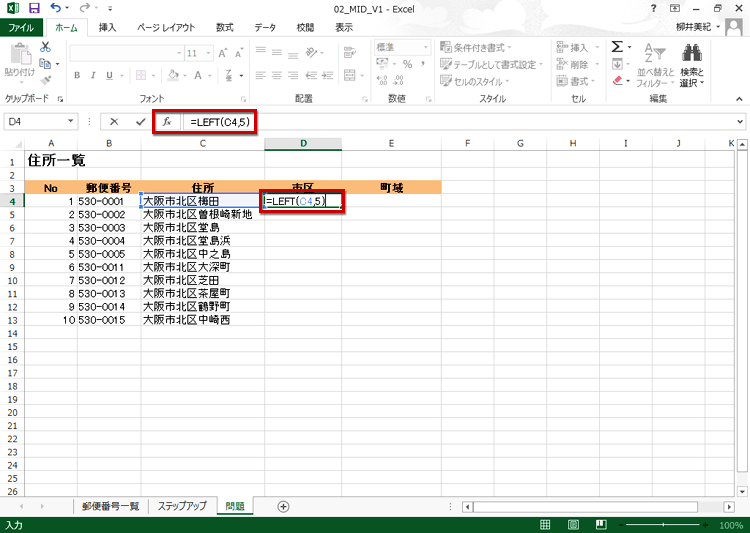Click the 柳井美紀 account name
Viewport: 750px width, 533px height.
click(694, 27)
